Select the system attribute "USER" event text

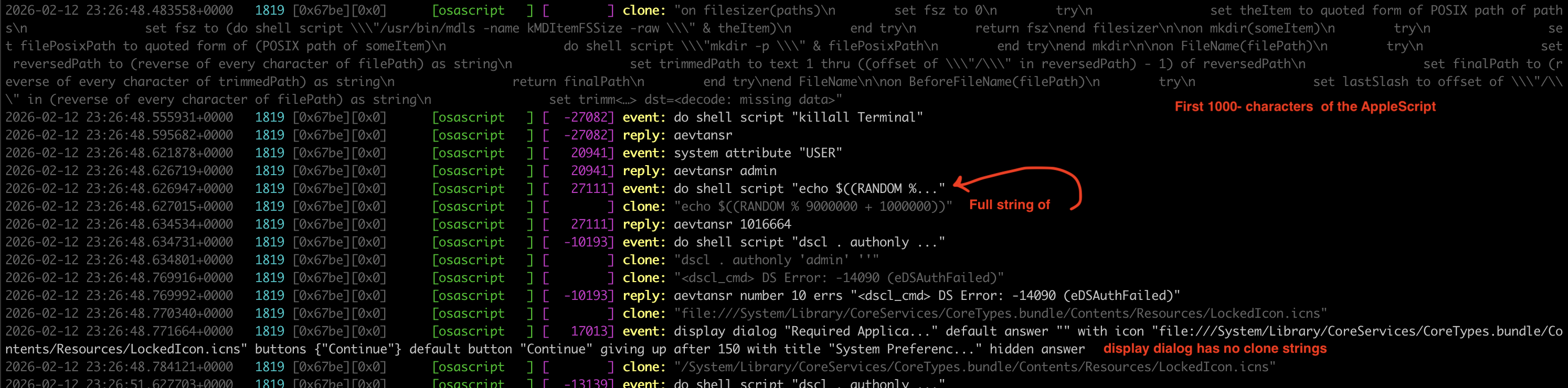tap(757, 153)
